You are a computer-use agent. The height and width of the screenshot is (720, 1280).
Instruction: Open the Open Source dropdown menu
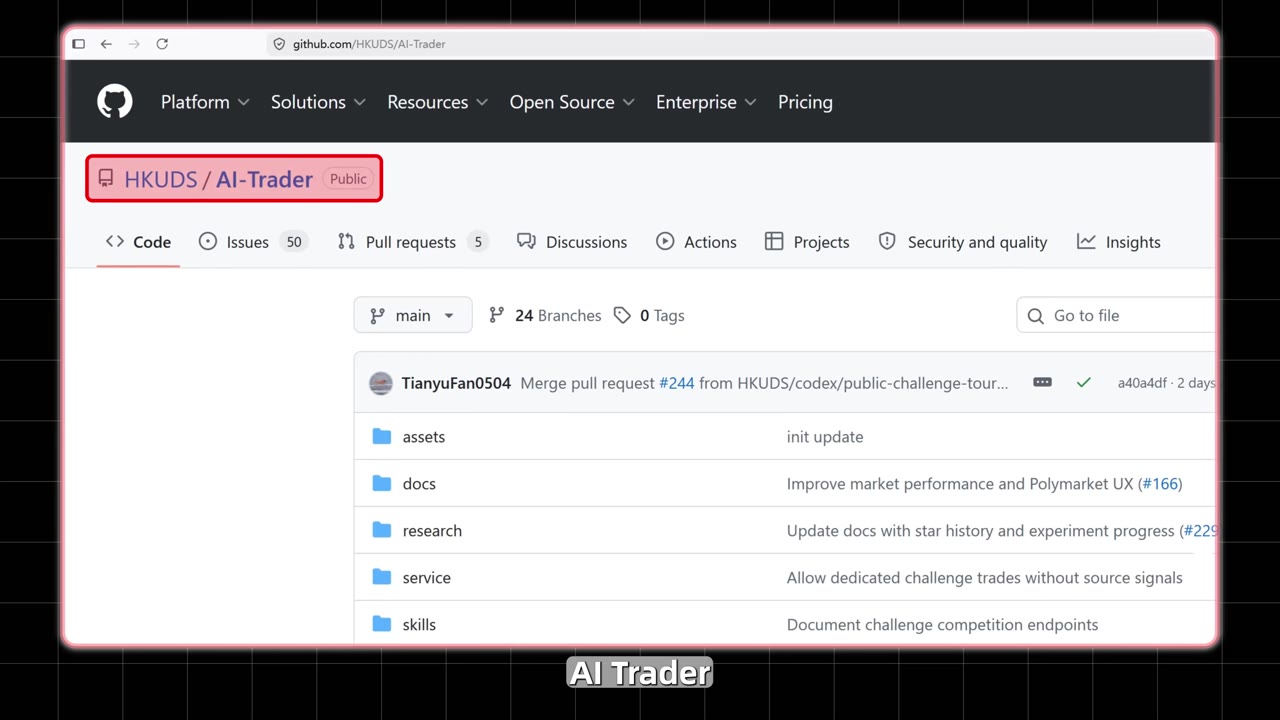(572, 102)
